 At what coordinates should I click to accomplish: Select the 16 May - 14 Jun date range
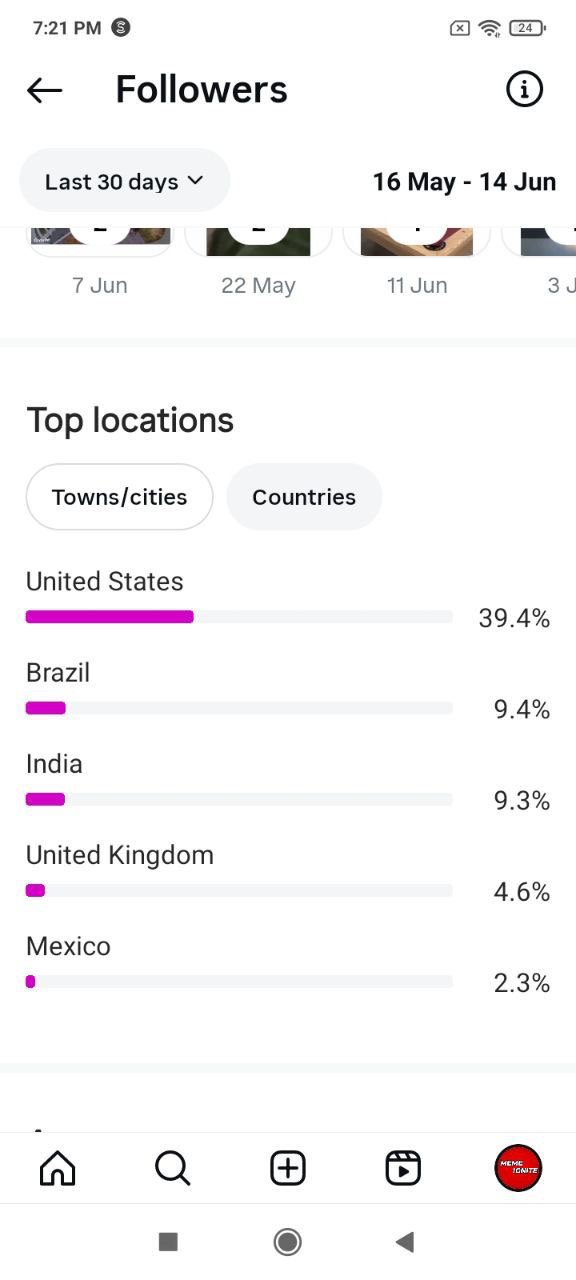click(464, 182)
